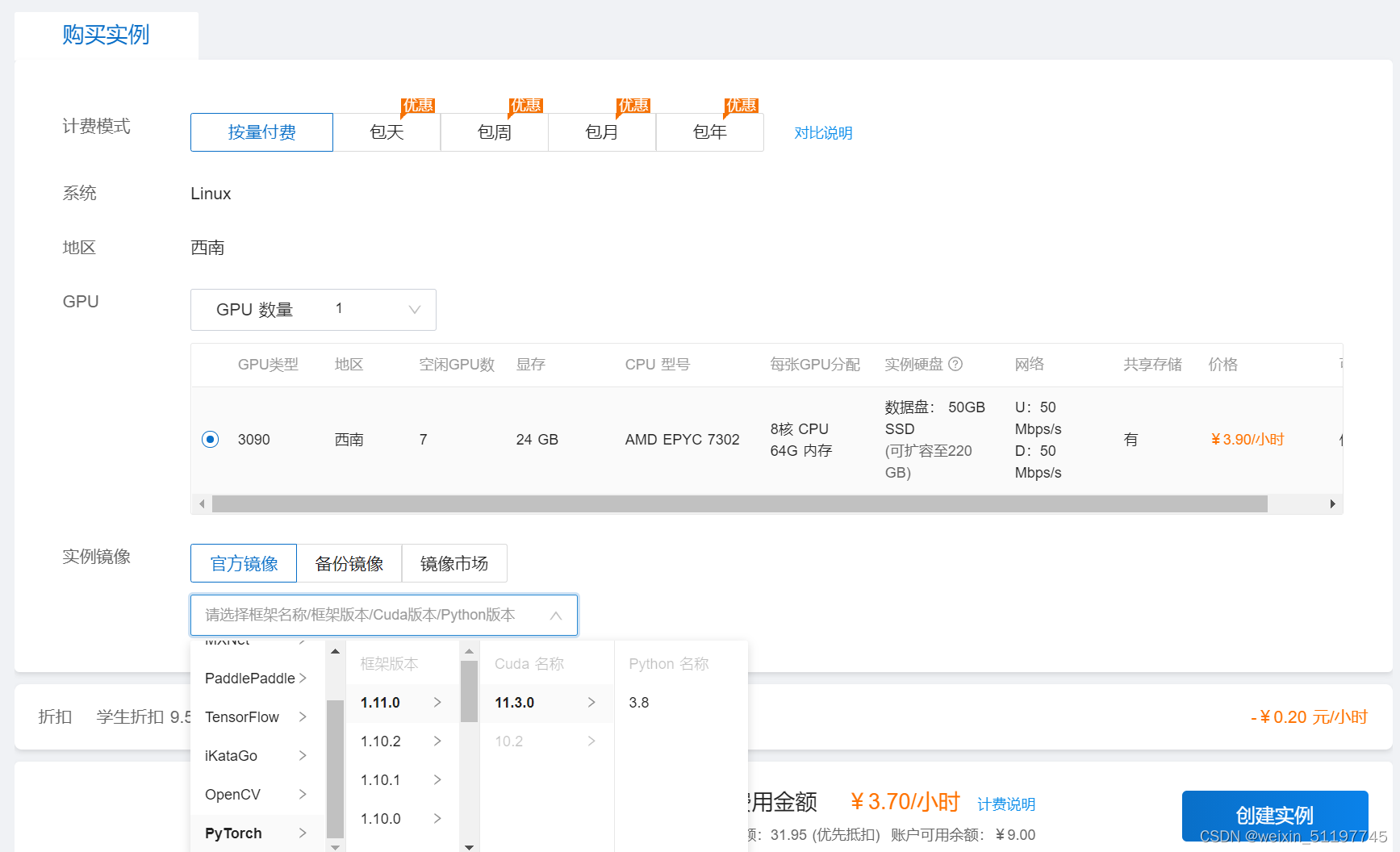Expand the OpenCV framework option
1400x852 pixels.
(257, 795)
